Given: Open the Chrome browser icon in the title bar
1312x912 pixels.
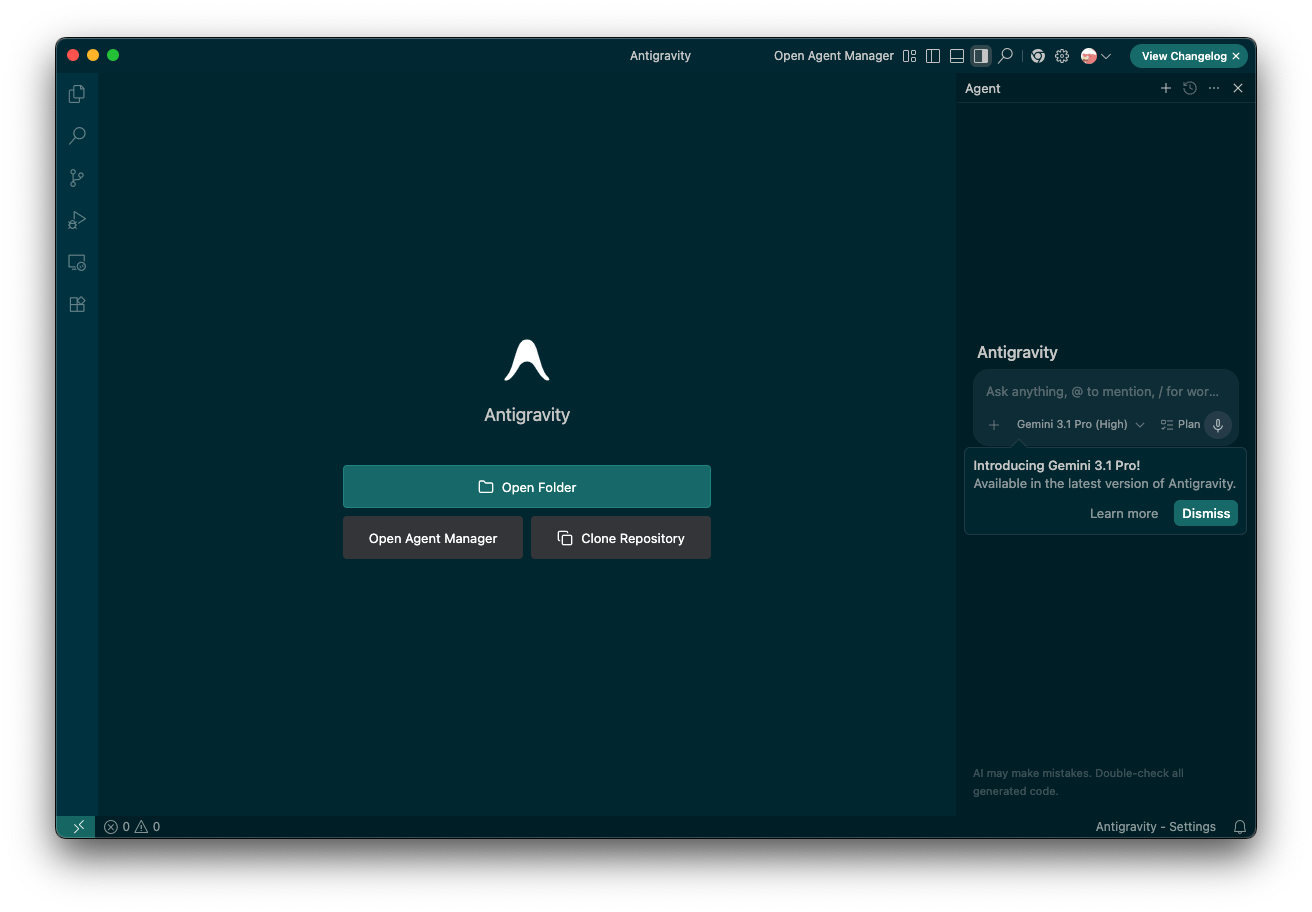Looking at the screenshot, I should (1038, 56).
